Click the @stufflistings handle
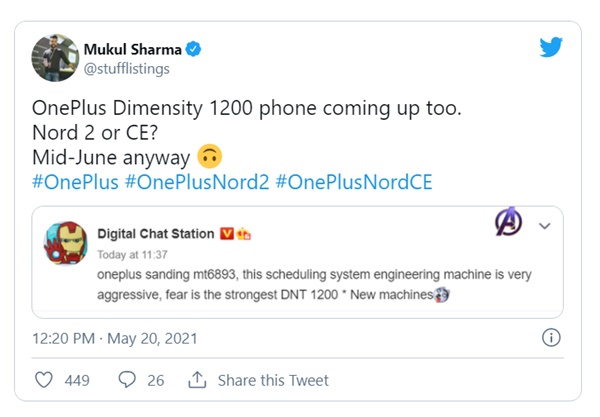 pos(128,68)
